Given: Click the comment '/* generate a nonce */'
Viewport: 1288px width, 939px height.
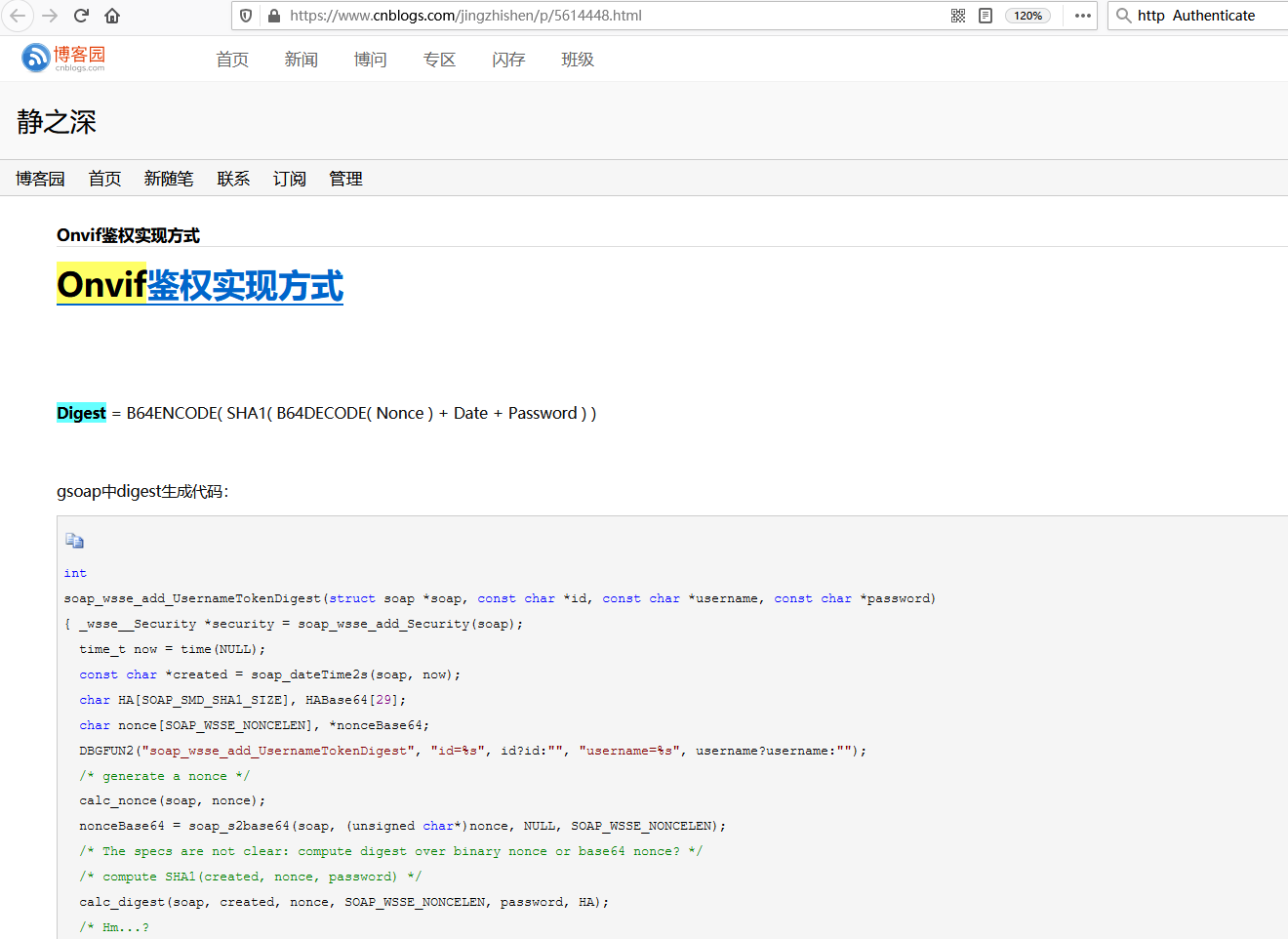Looking at the screenshot, I should click(x=165, y=776).
